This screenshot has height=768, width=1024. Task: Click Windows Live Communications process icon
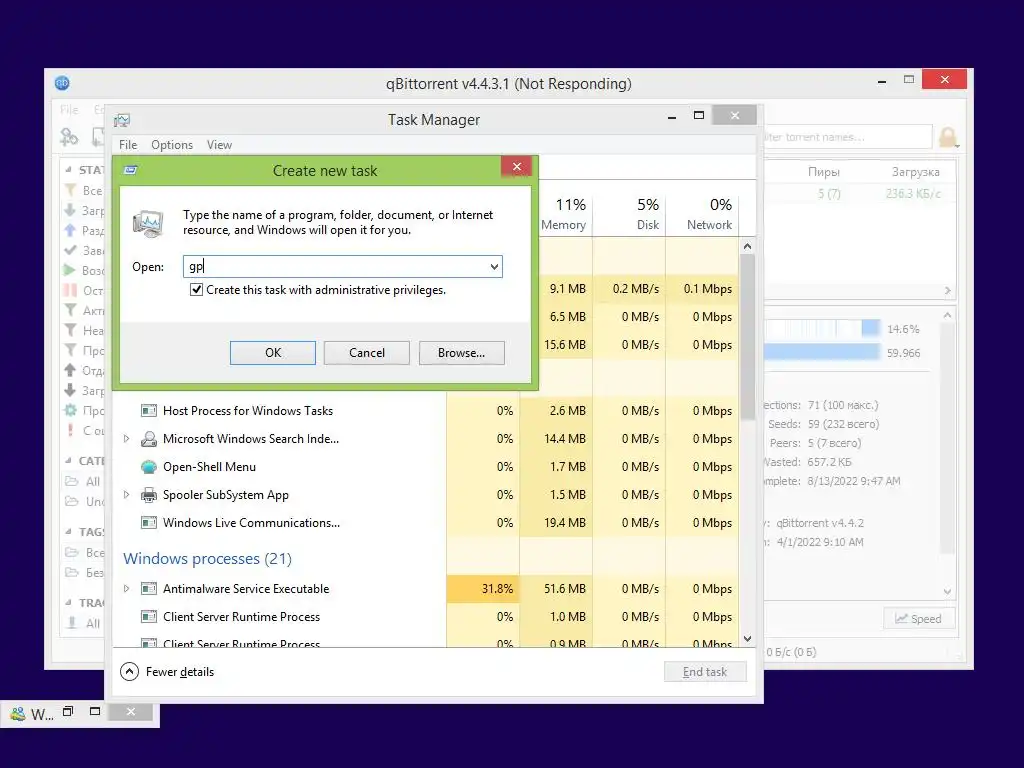[149, 523]
